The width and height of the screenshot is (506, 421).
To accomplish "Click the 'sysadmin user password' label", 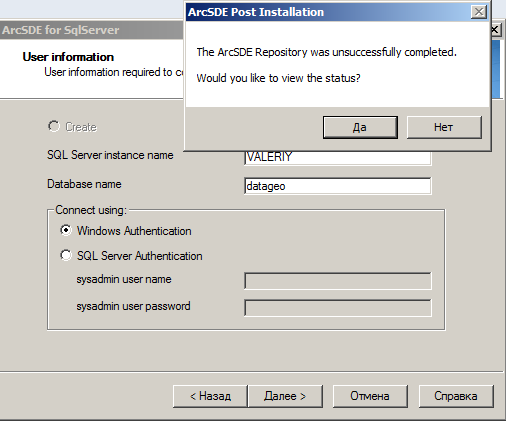I will click(x=133, y=306).
